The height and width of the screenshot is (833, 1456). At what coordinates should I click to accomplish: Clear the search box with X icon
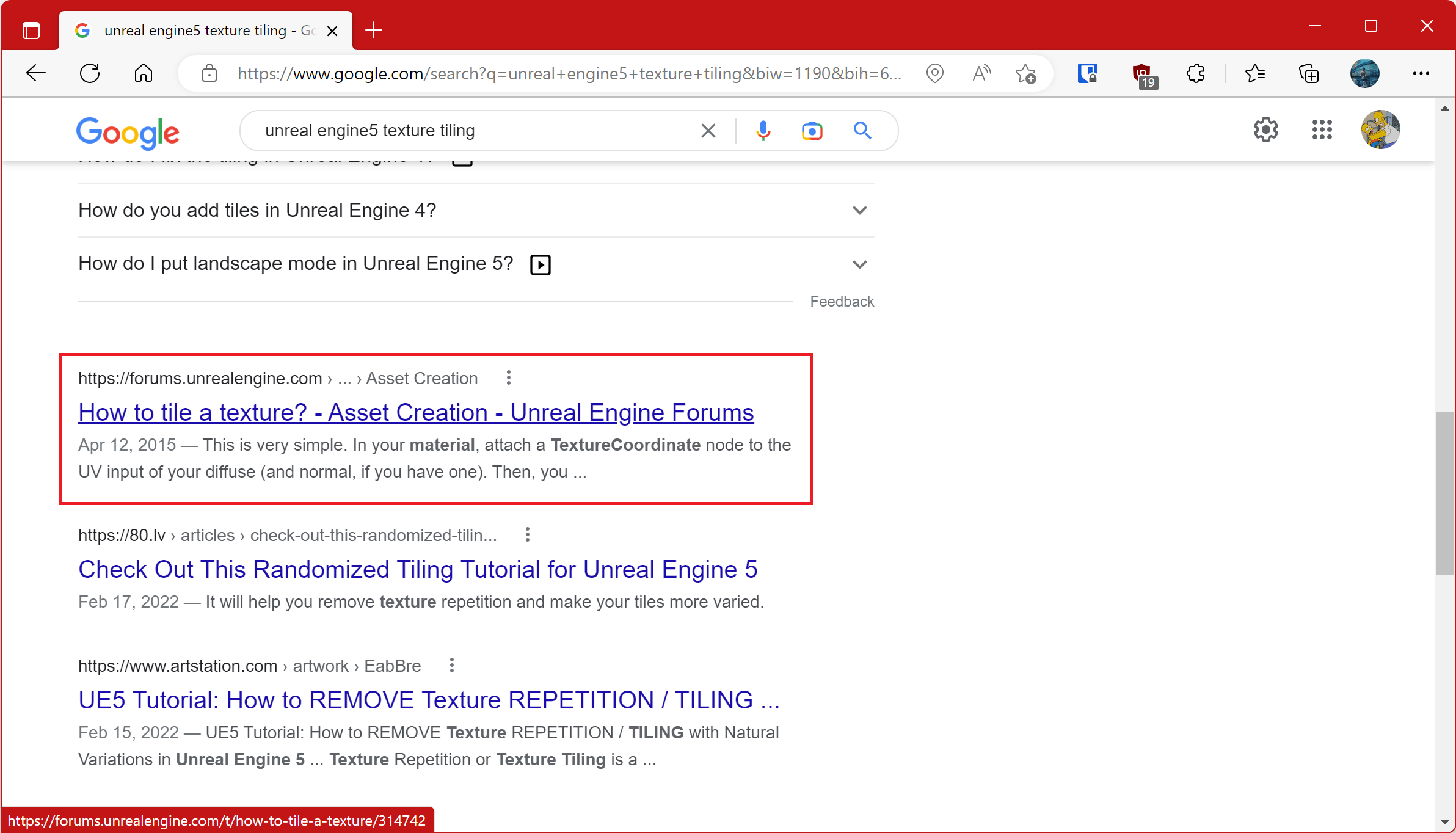coord(708,131)
